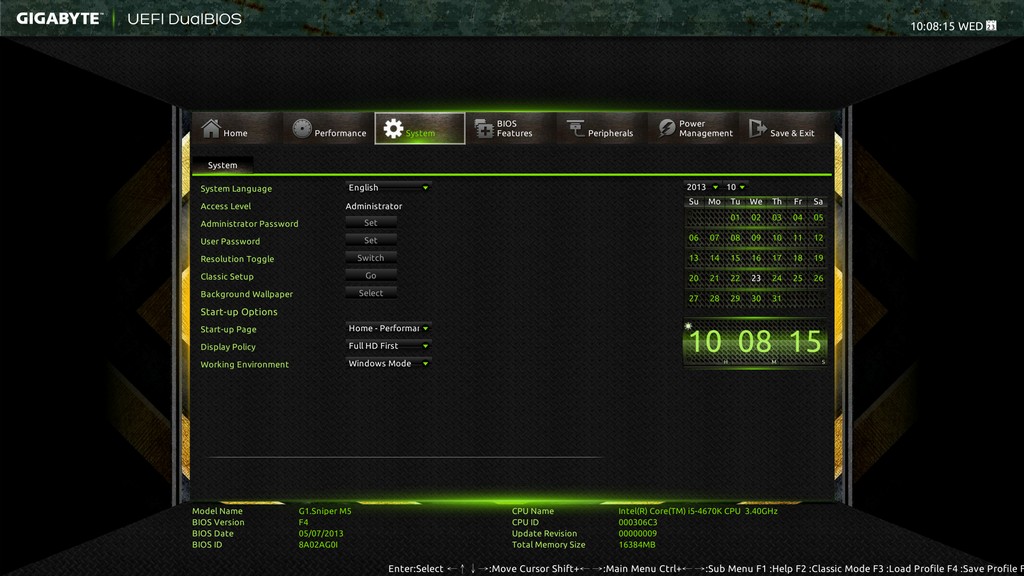The image size is (1024, 576).
Task: Click Set for User Password
Action: click(370, 240)
